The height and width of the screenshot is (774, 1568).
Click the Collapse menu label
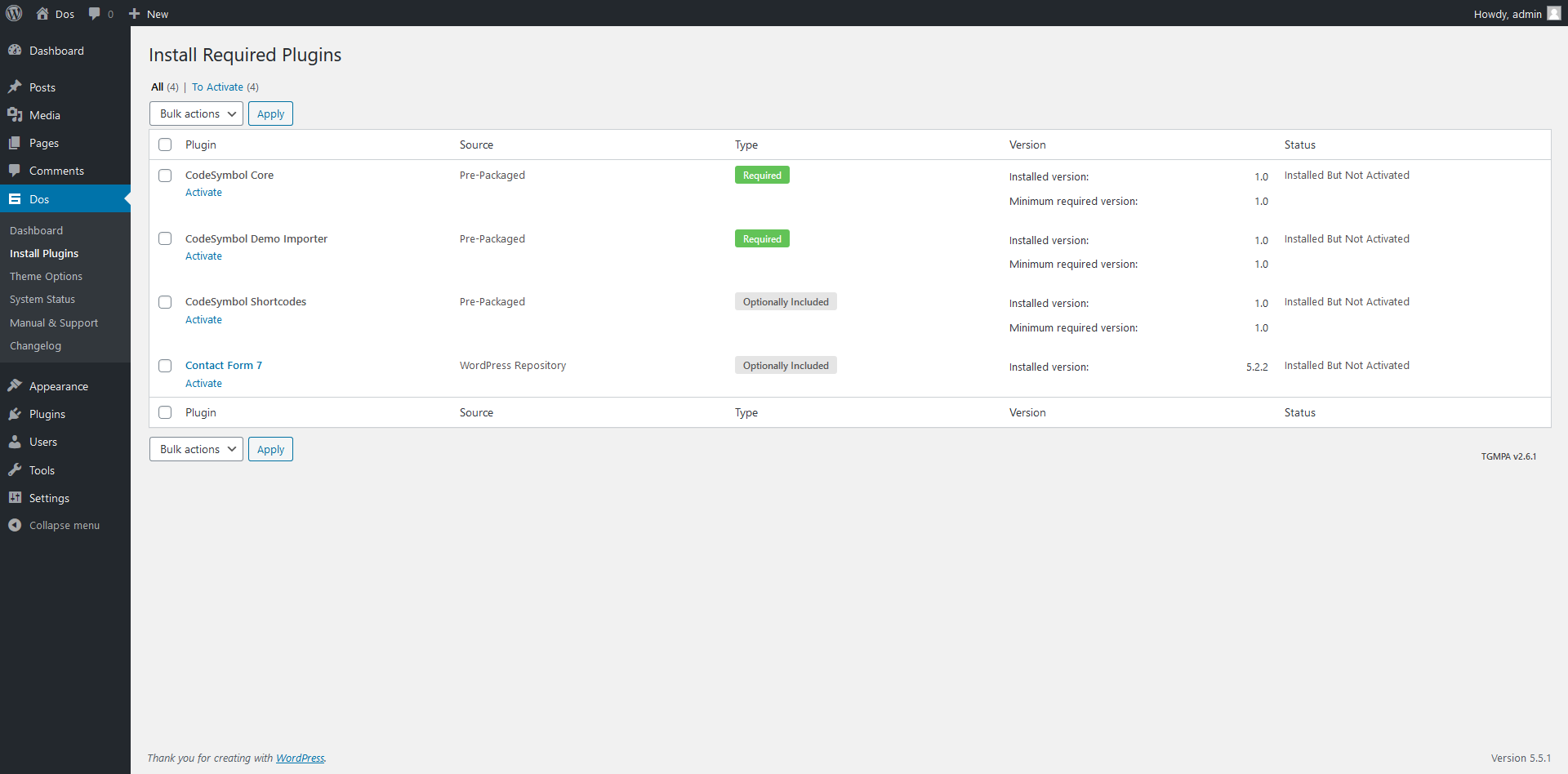pyautogui.click(x=65, y=525)
